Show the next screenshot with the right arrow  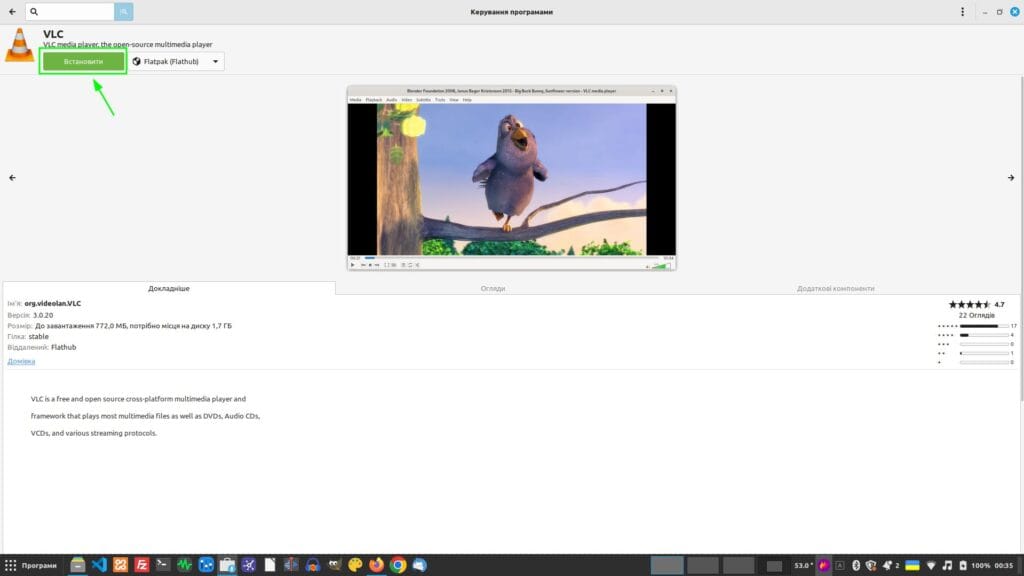coord(1011,177)
